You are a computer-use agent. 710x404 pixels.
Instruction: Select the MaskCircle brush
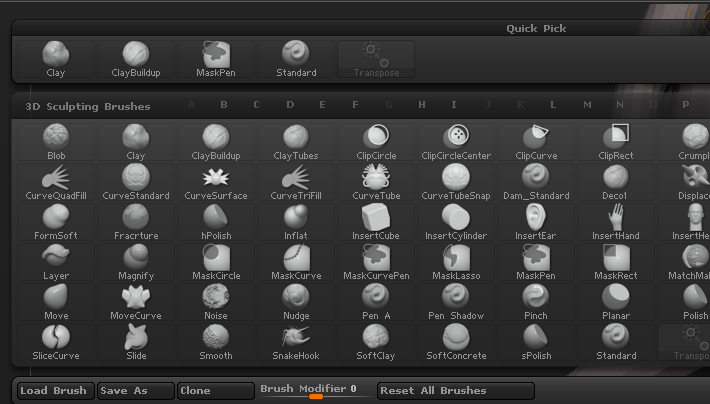coord(216,262)
